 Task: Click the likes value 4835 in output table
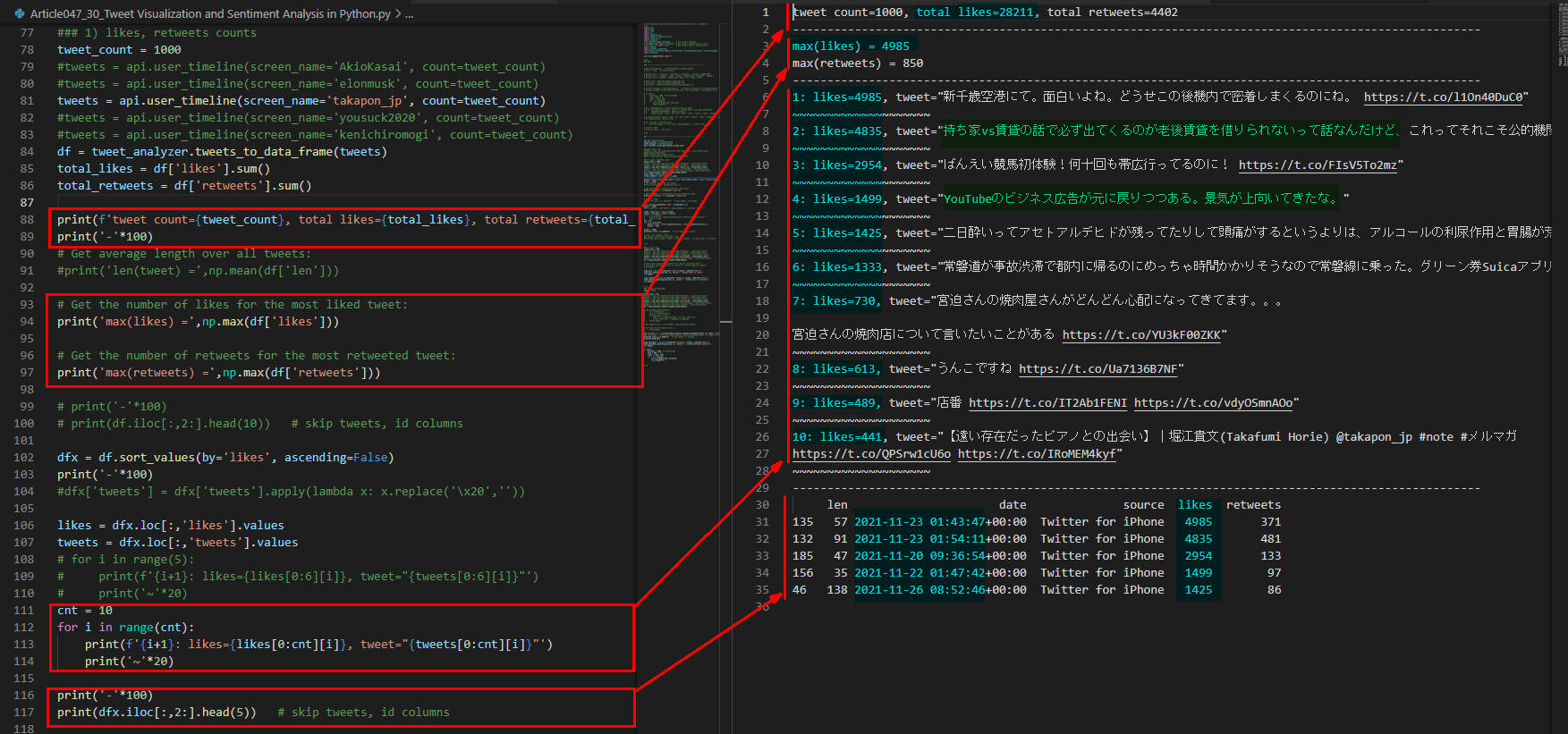point(1199,539)
